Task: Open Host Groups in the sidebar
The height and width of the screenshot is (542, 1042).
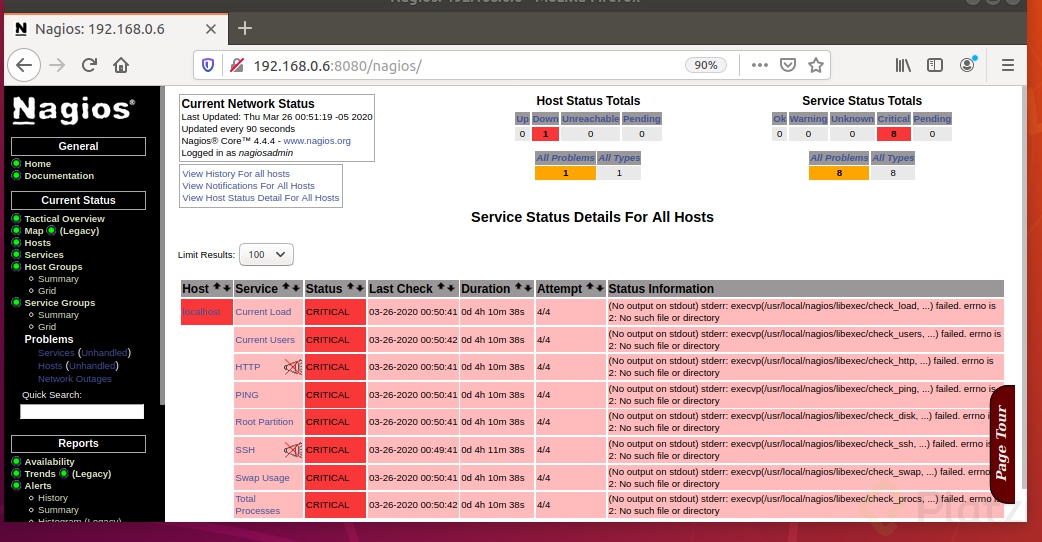Action: tap(53, 266)
